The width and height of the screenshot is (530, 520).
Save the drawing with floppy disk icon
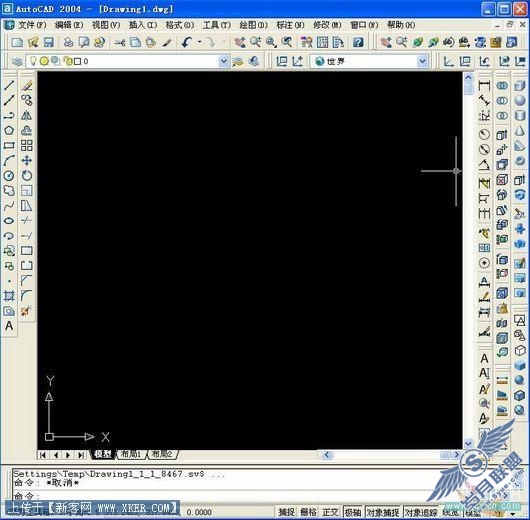(x=49, y=42)
